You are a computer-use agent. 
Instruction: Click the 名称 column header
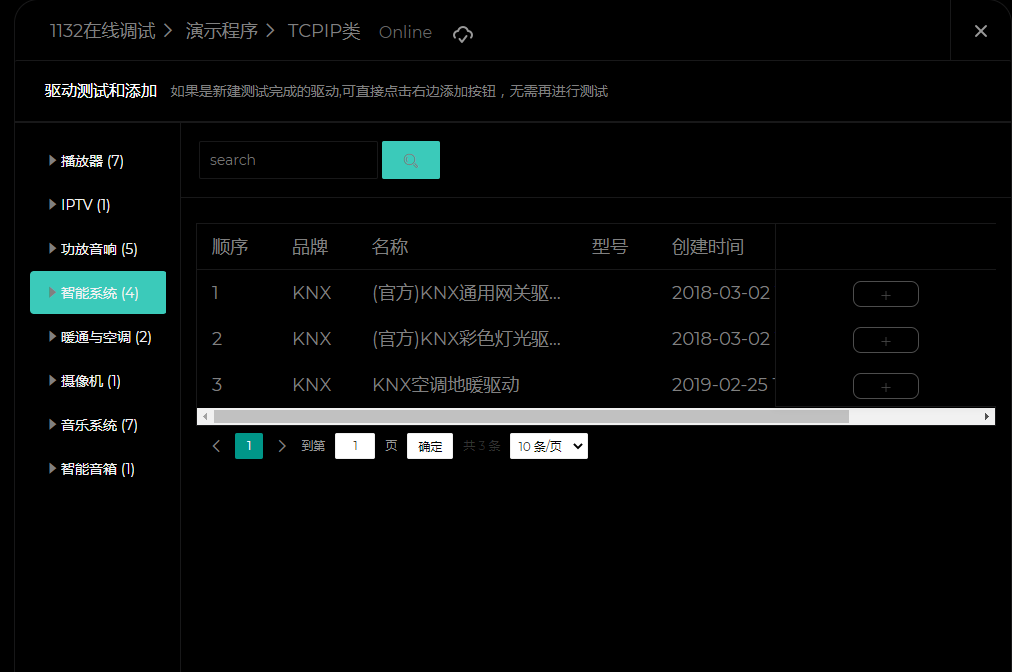point(390,247)
